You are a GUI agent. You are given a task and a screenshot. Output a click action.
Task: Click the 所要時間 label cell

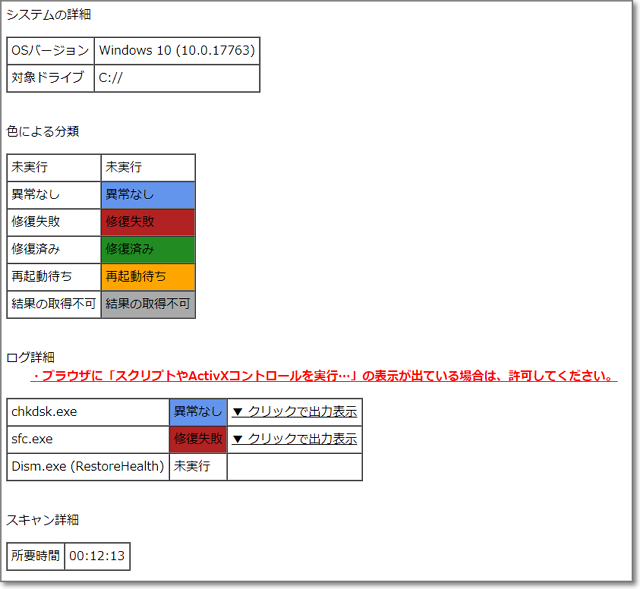click(x=35, y=556)
